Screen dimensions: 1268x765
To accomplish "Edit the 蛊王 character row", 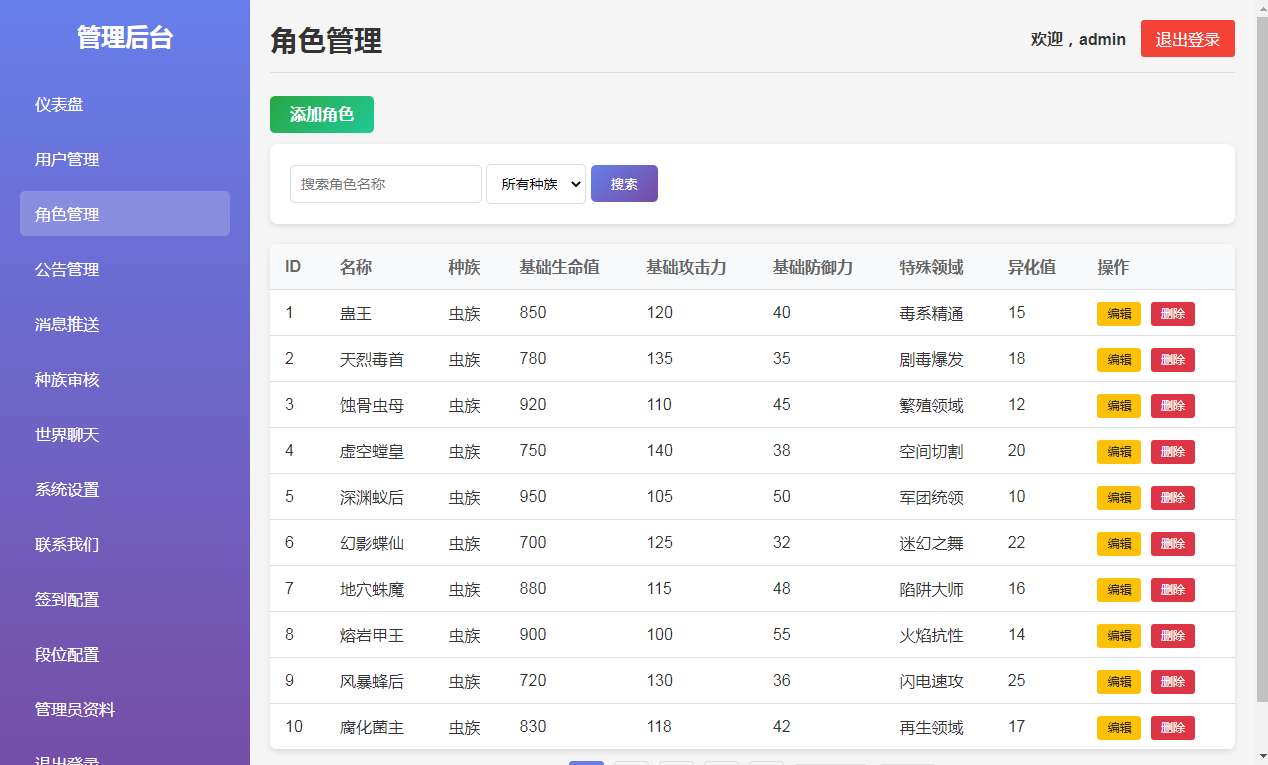I will (x=1118, y=314).
